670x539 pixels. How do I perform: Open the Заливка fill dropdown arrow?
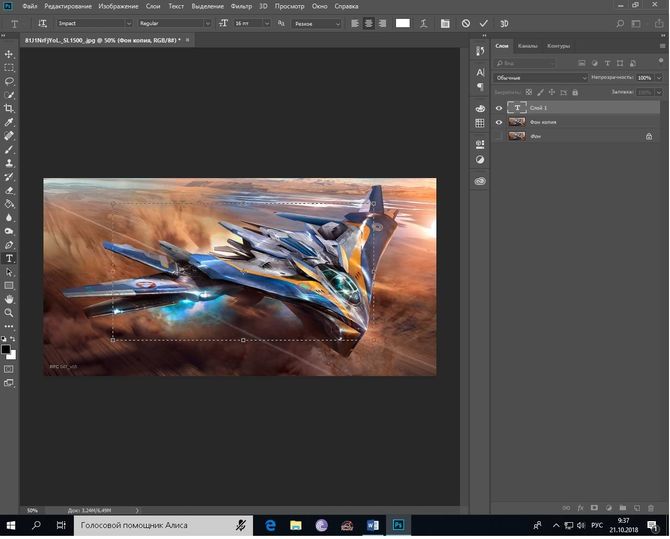click(x=659, y=92)
